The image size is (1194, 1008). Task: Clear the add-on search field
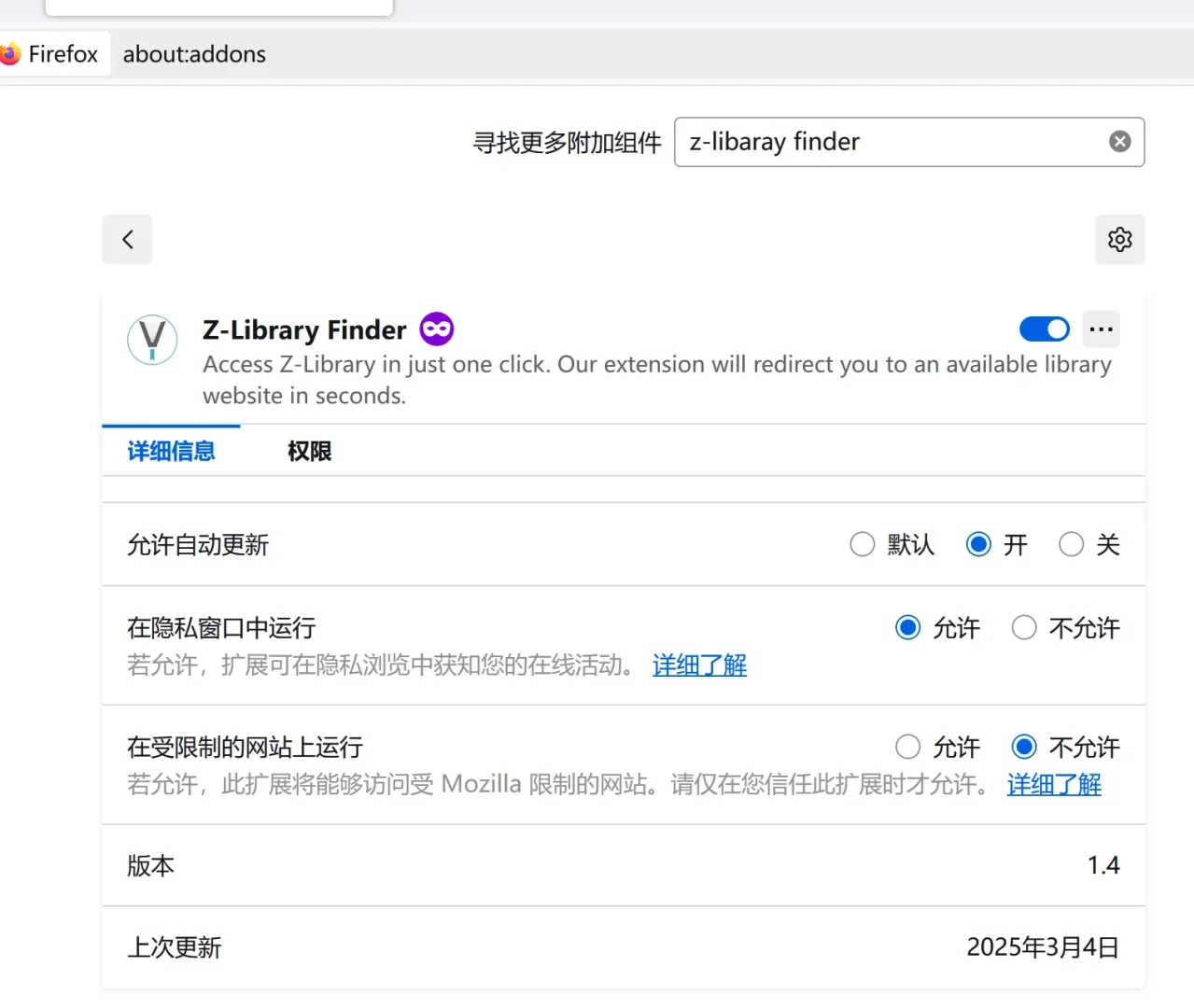[1119, 142]
